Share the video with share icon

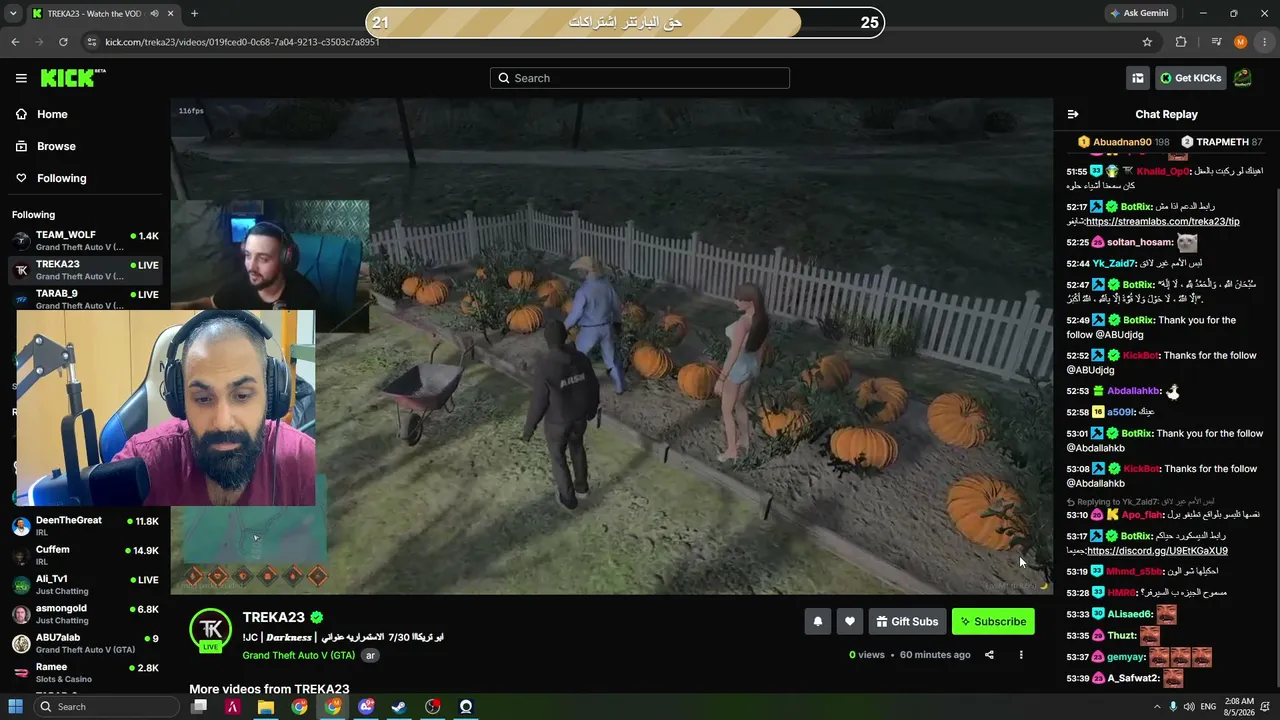tap(989, 655)
